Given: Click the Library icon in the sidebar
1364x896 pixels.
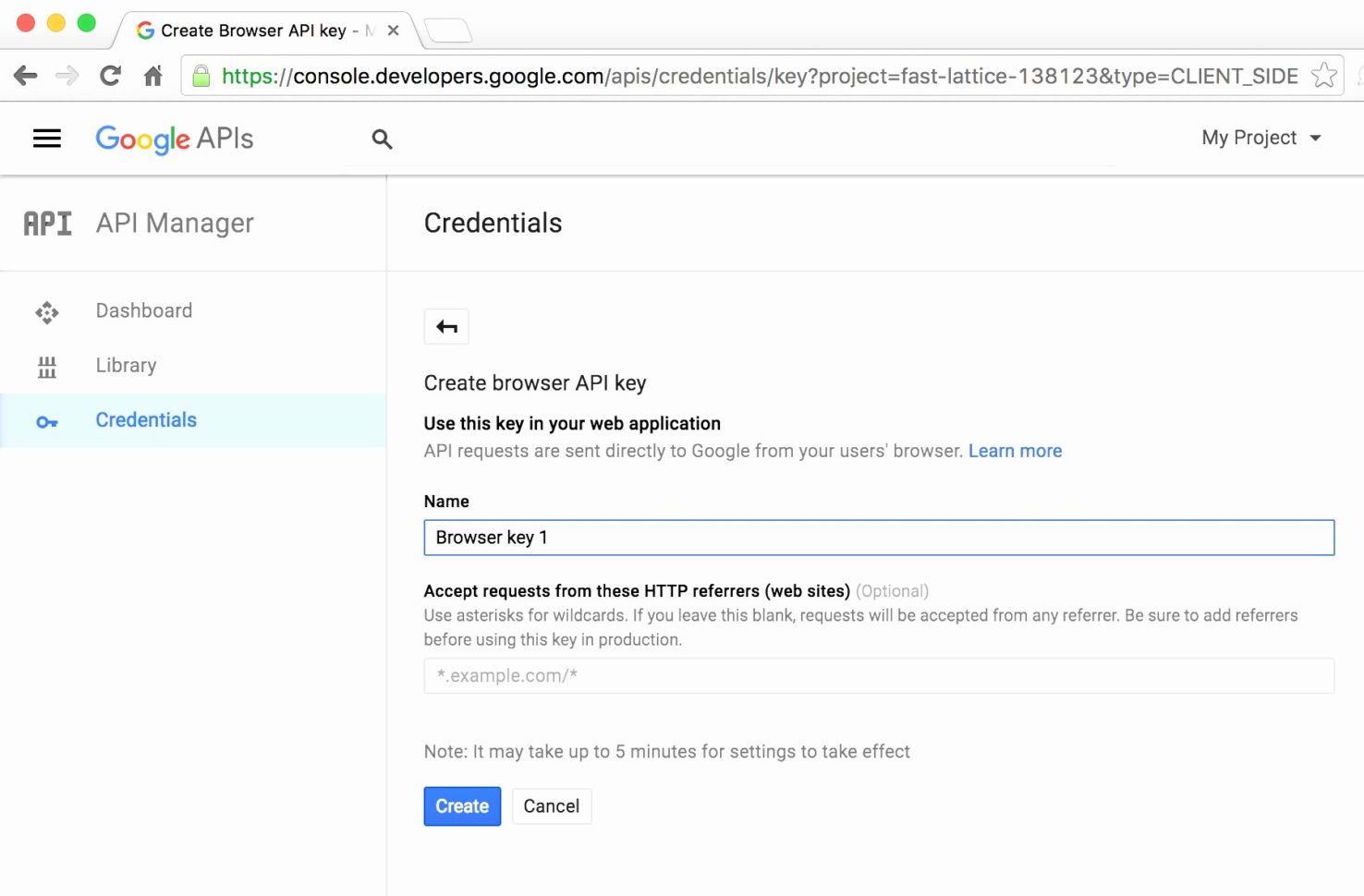Looking at the screenshot, I should point(46,366).
